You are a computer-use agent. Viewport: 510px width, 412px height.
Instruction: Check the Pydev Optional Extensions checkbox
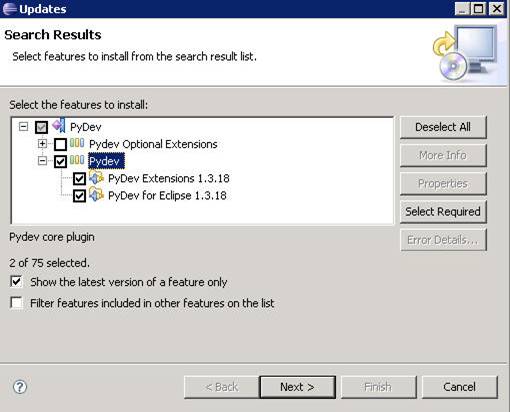click(60, 144)
